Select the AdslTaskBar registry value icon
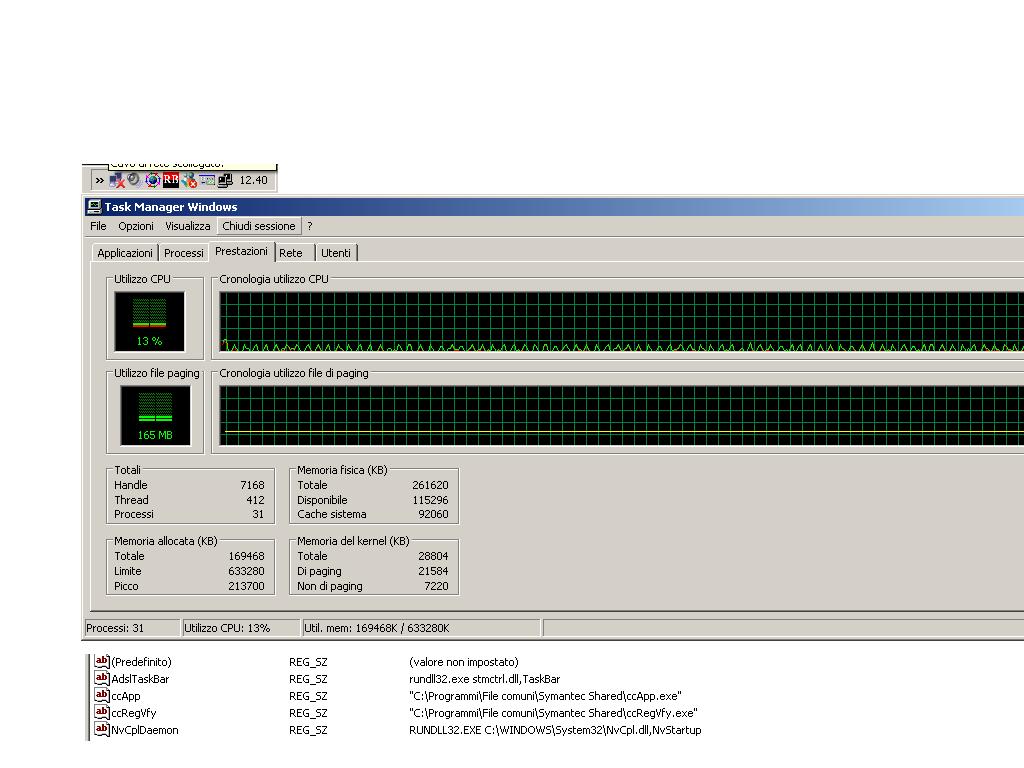This screenshot has height=768, width=1024. pyautogui.click(x=101, y=679)
